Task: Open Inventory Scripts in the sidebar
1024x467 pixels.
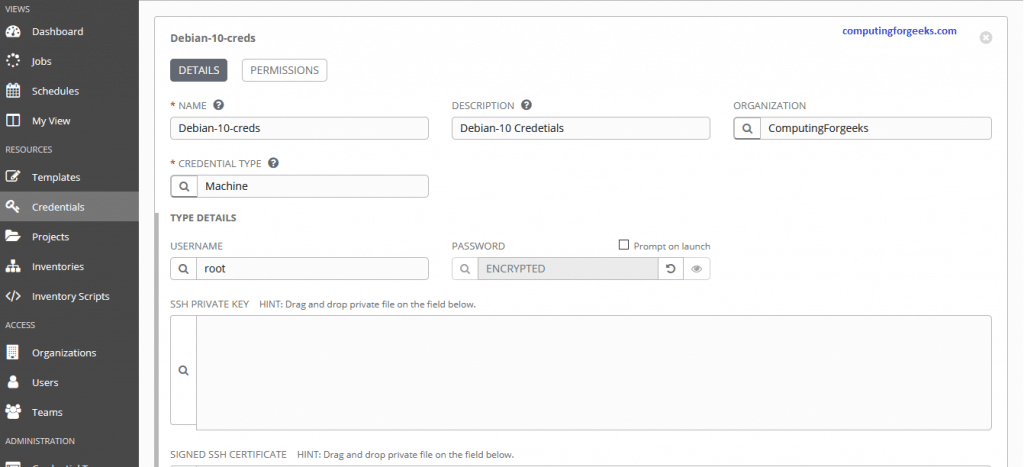Action: 69,297
